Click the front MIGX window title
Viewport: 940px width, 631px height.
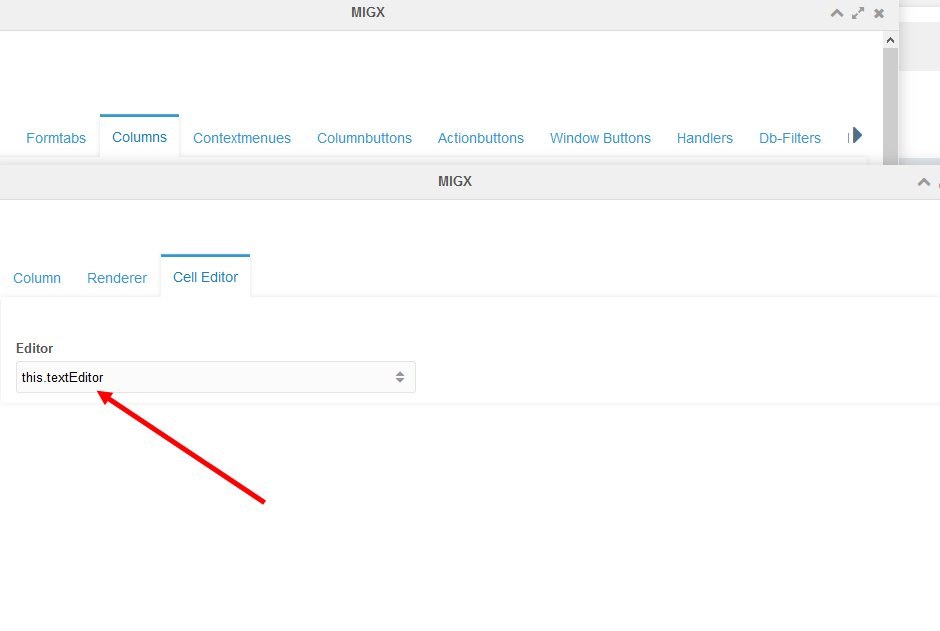[x=454, y=182]
